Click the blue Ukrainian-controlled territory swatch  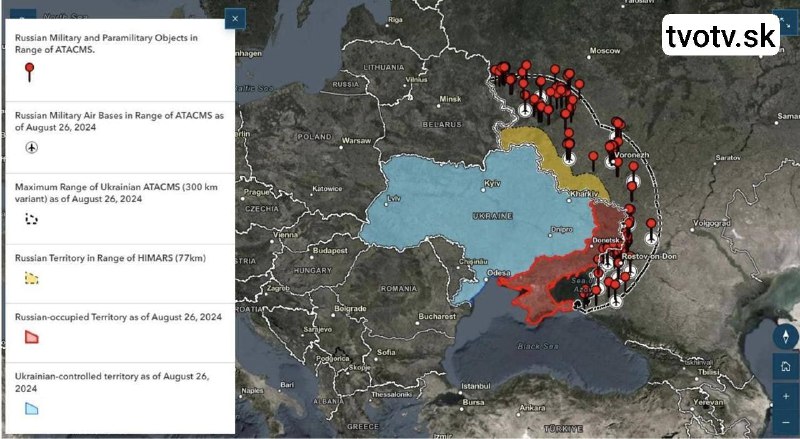(31, 408)
